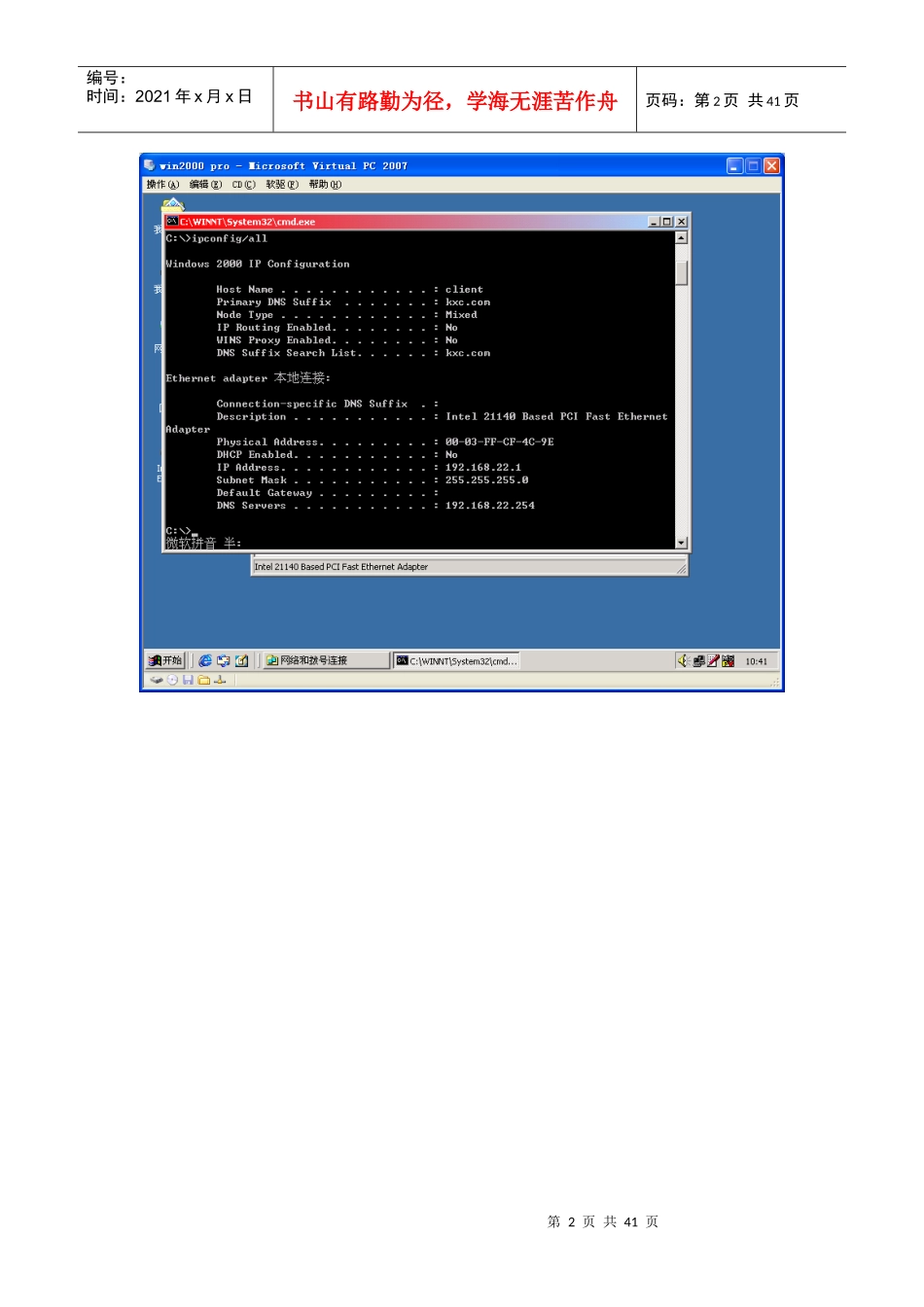Maximize the cmd.exe window

666,222
